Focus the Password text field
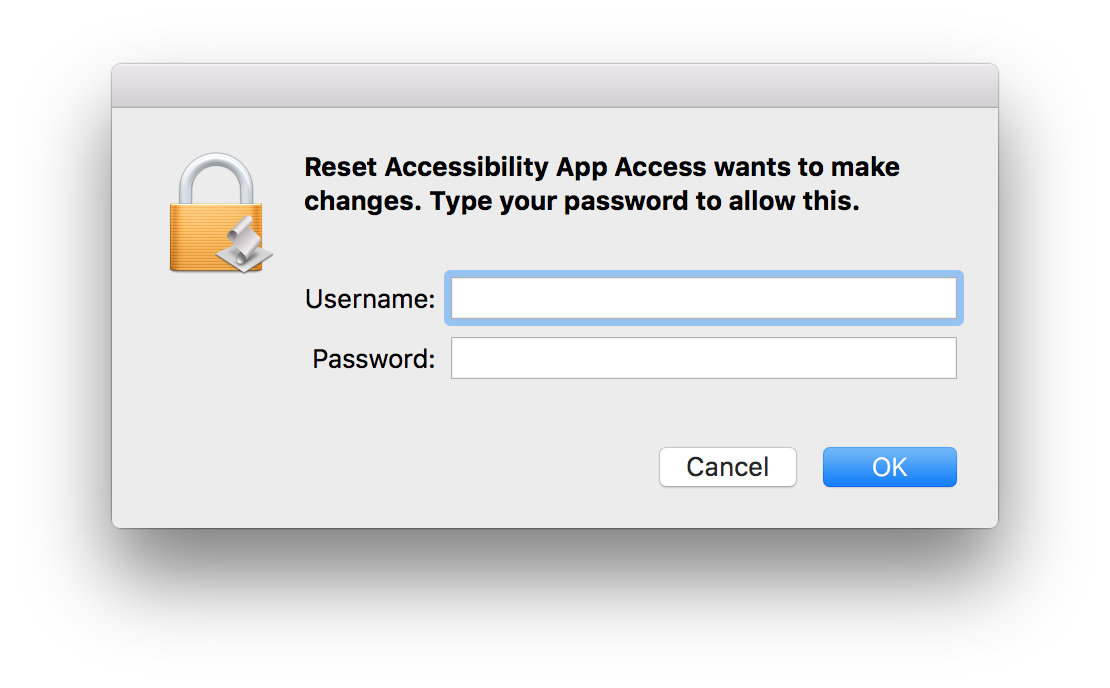The height and width of the screenshot is (688, 1110). [704, 358]
